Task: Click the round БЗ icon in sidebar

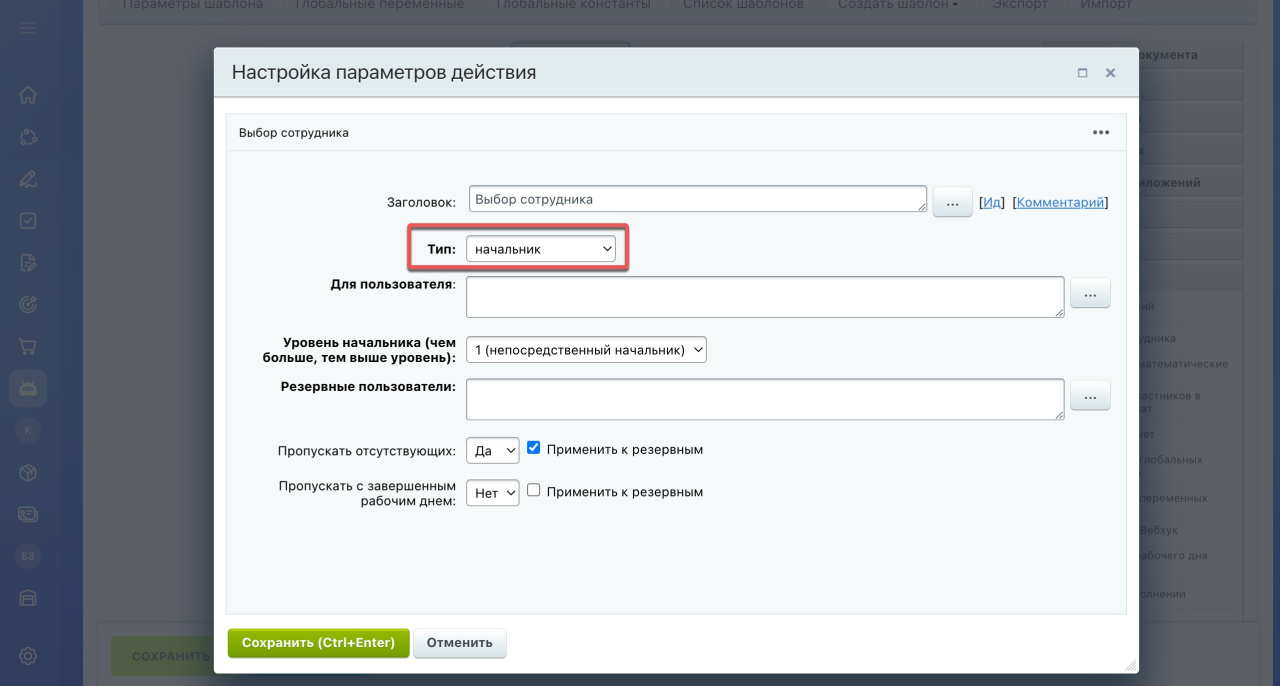Action: [28, 556]
